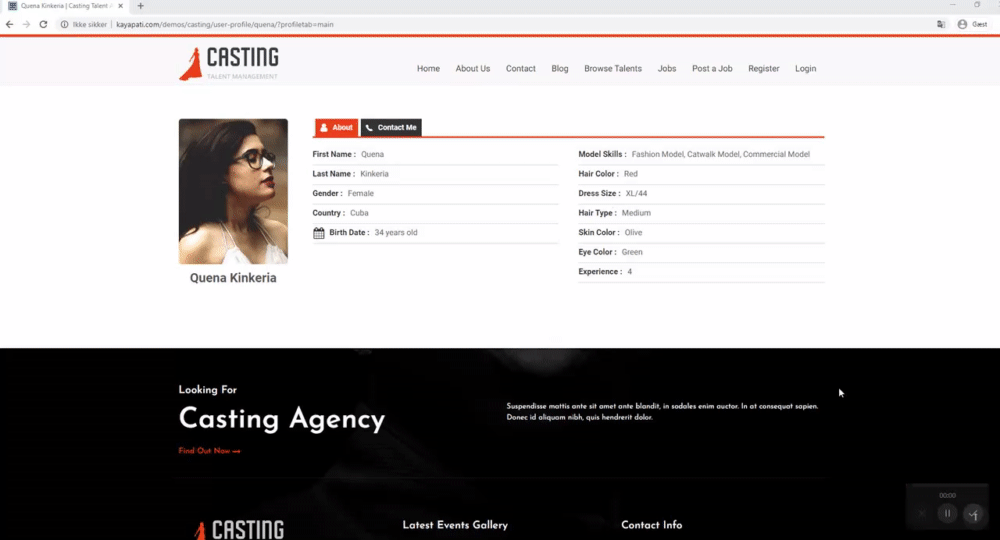Reload the page with the refresh icon
This screenshot has width=1000, height=540.
pos(43,24)
